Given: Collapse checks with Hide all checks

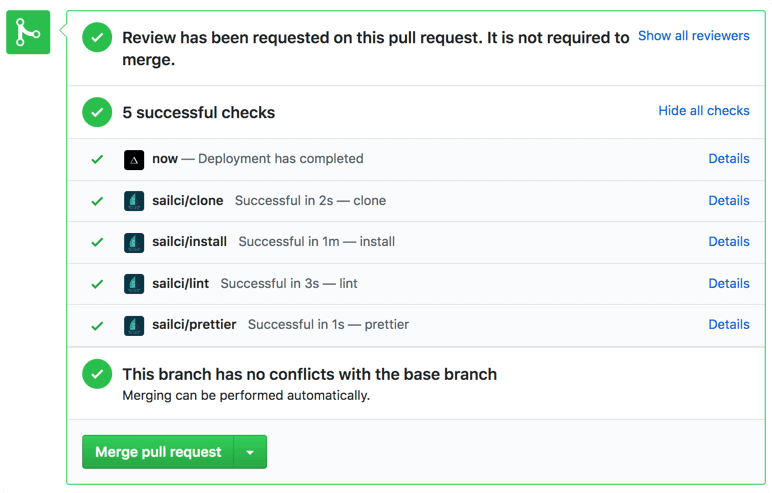Looking at the screenshot, I should 704,111.
